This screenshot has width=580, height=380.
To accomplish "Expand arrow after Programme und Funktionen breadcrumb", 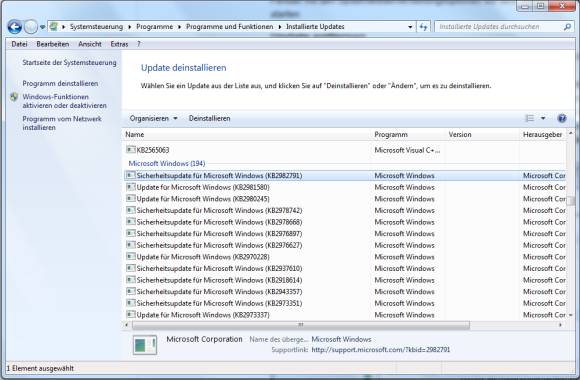I will [x=280, y=27].
